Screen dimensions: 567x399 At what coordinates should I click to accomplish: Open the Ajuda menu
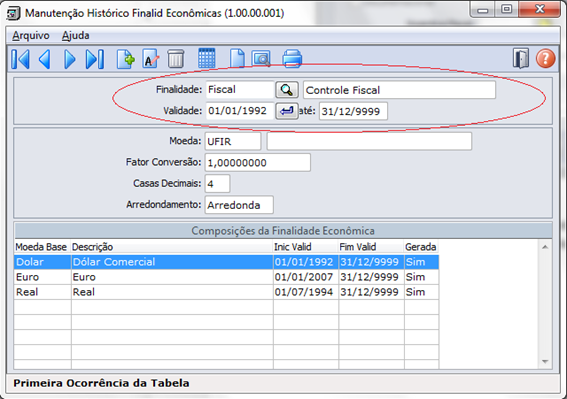click(x=76, y=35)
